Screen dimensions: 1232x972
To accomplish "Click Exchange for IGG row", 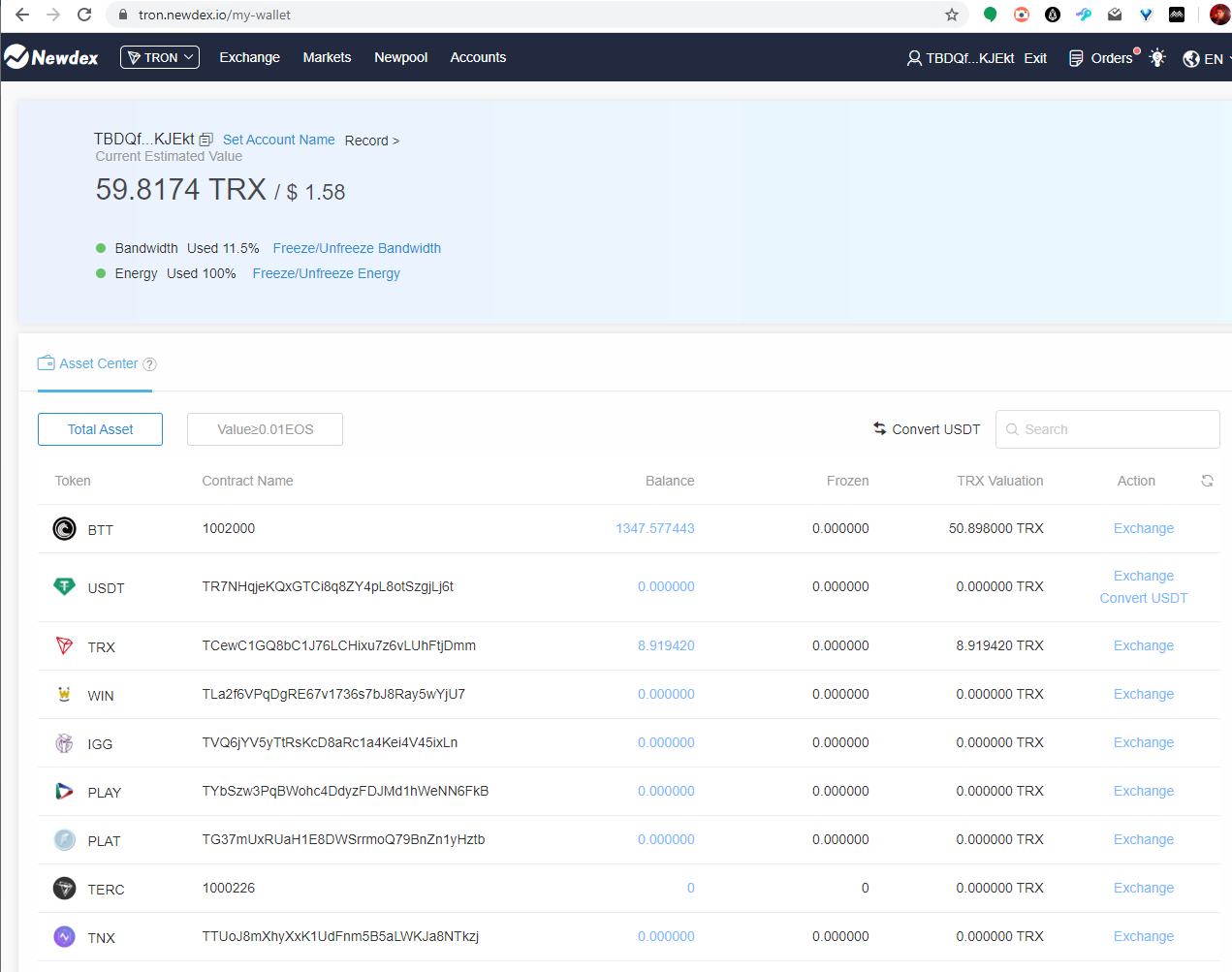I will click(x=1143, y=742).
